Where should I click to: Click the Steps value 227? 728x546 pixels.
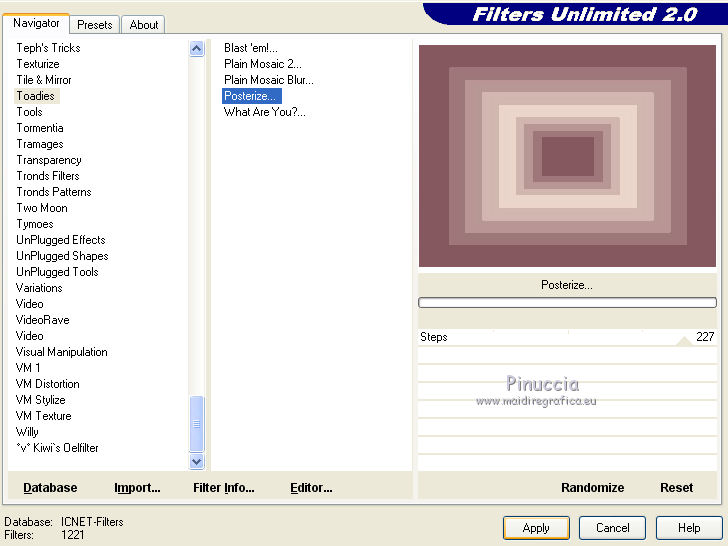tap(705, 337)
